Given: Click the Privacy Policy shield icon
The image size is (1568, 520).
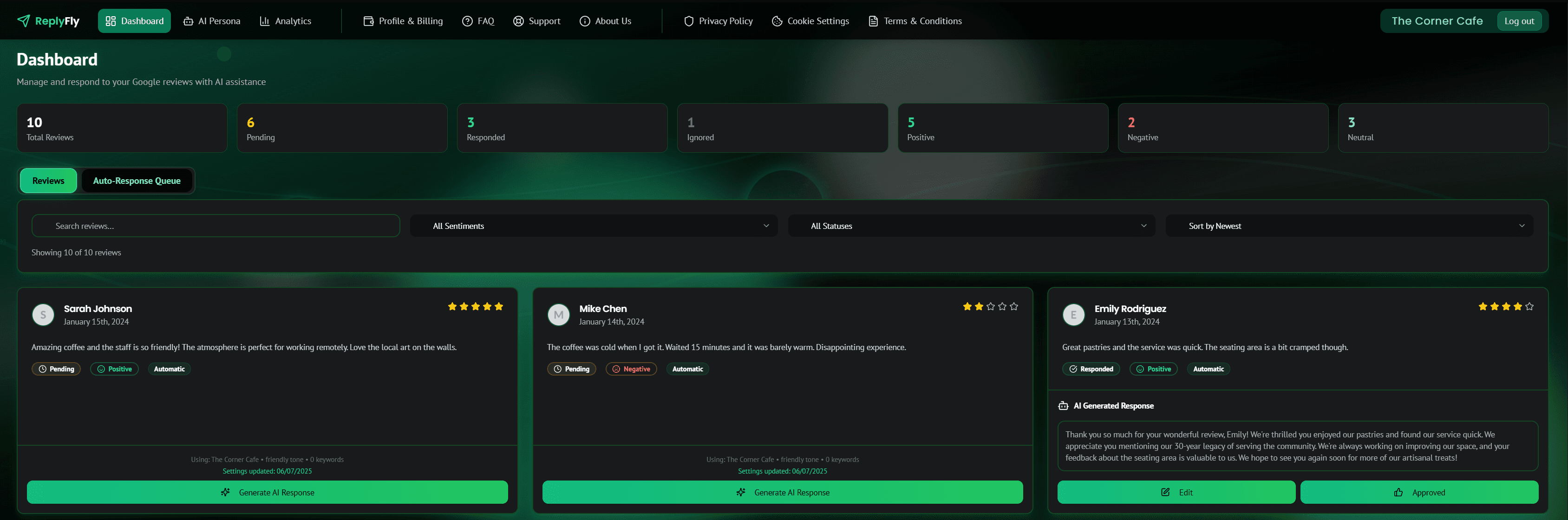Looking at the screenshot, I should tap(688, 21).
